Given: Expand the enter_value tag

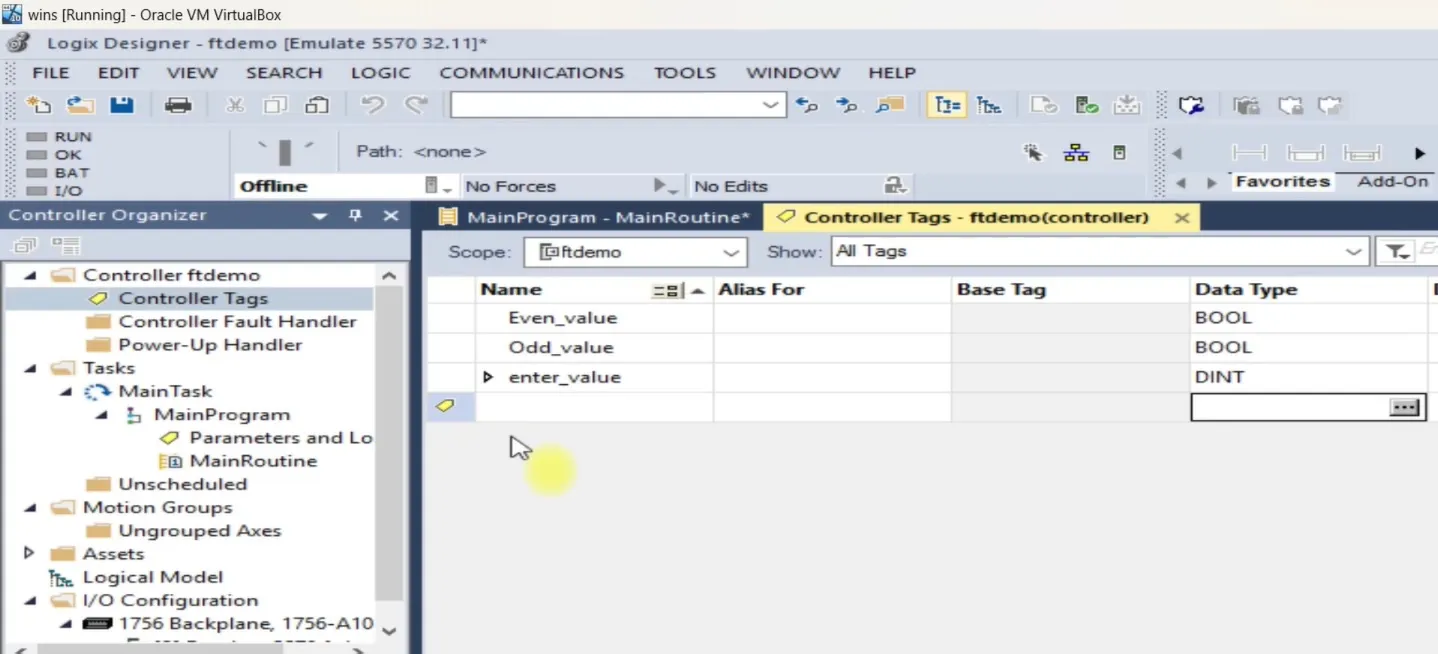Looking at the screenshot, I should pos(488,377).
